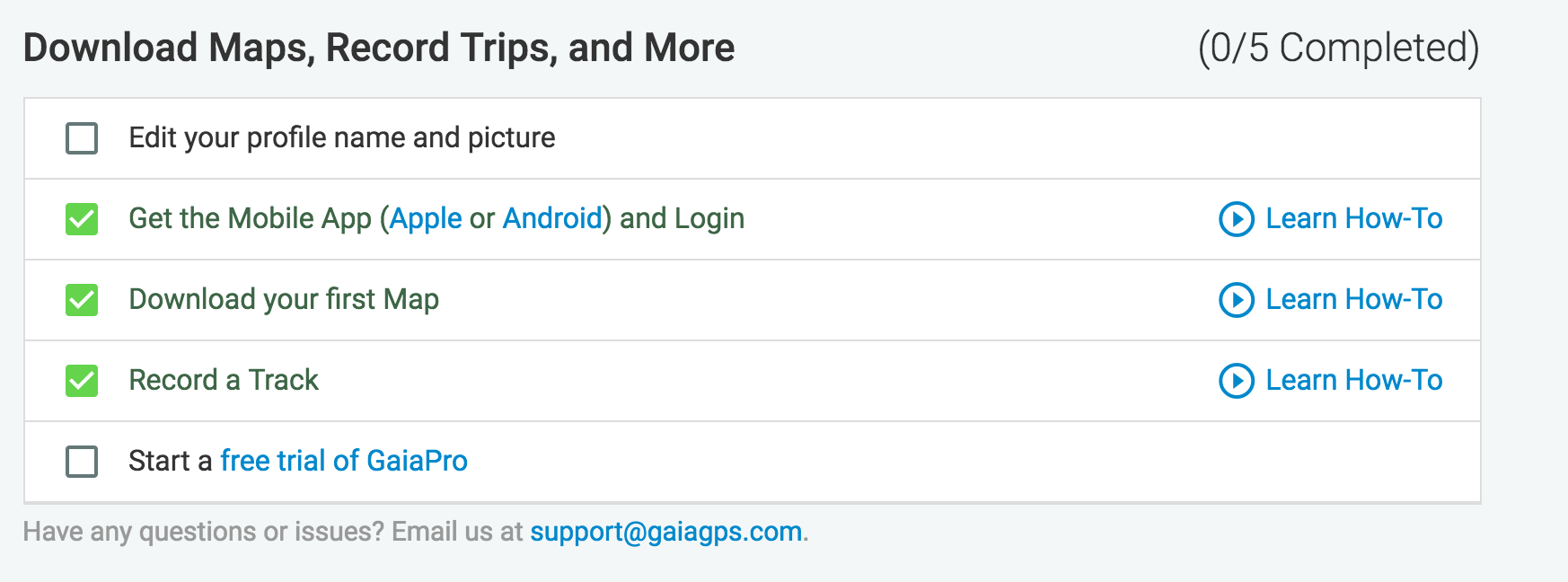Open Learn How-To for the Mobile App
This screenshot has height=582, width=1568.
click(1354, 218)
